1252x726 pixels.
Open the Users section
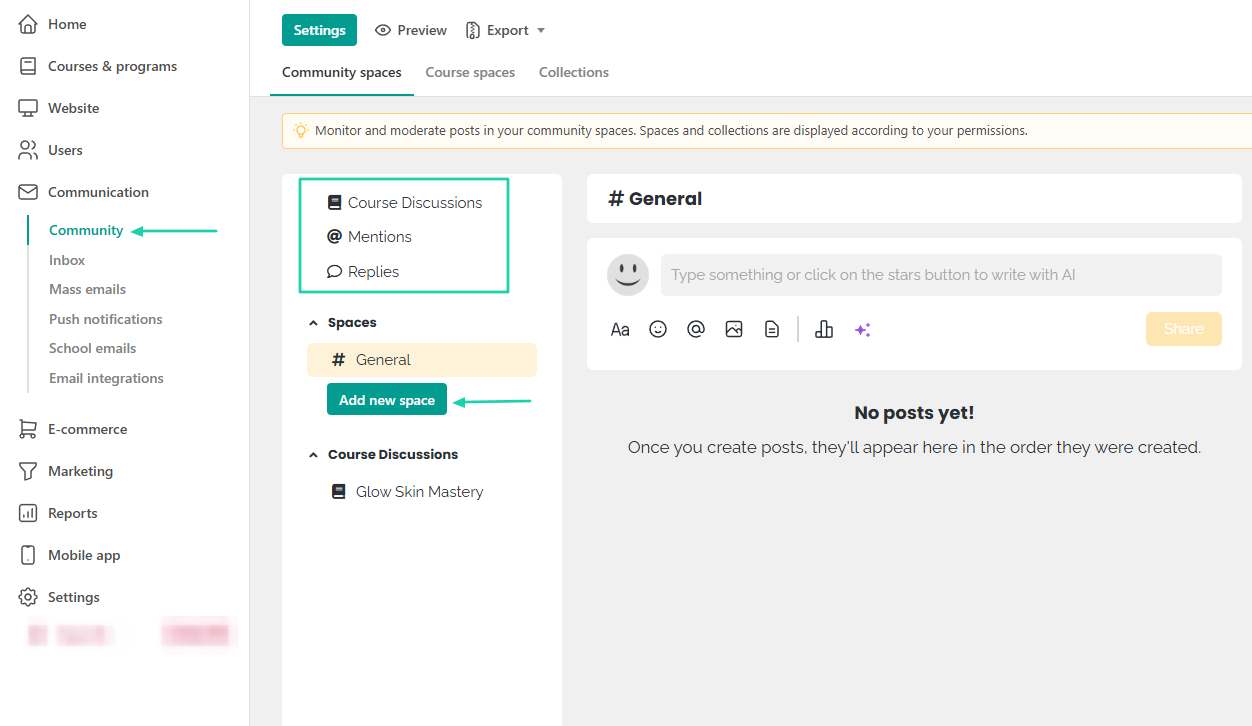point(65,150)
